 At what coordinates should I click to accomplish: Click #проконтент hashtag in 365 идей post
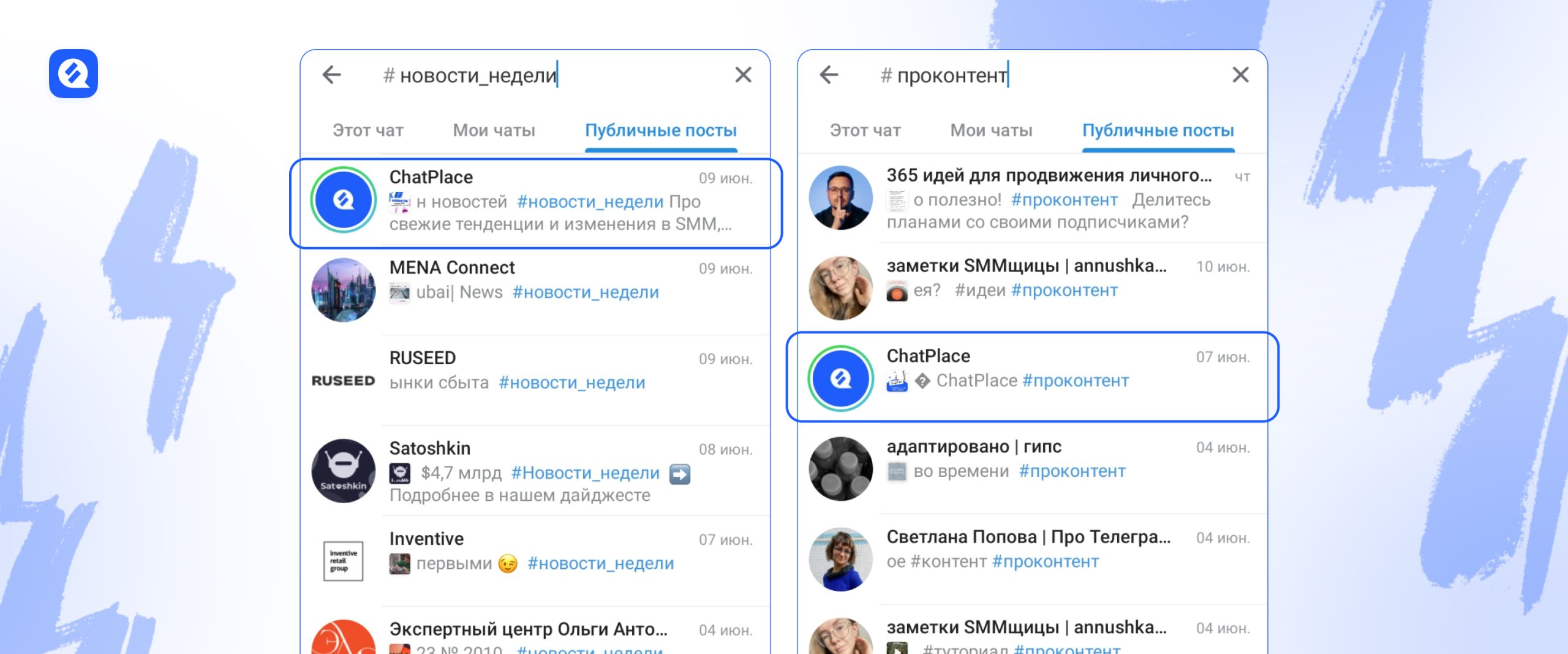coord(1065,200)
